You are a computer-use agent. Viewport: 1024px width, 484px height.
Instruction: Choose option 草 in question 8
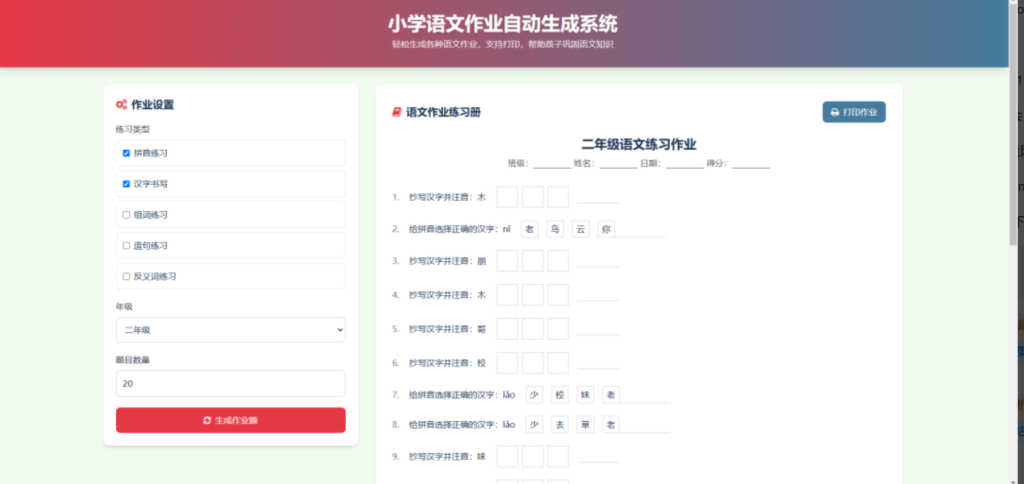pyautogui.click(x=585, y=425)
